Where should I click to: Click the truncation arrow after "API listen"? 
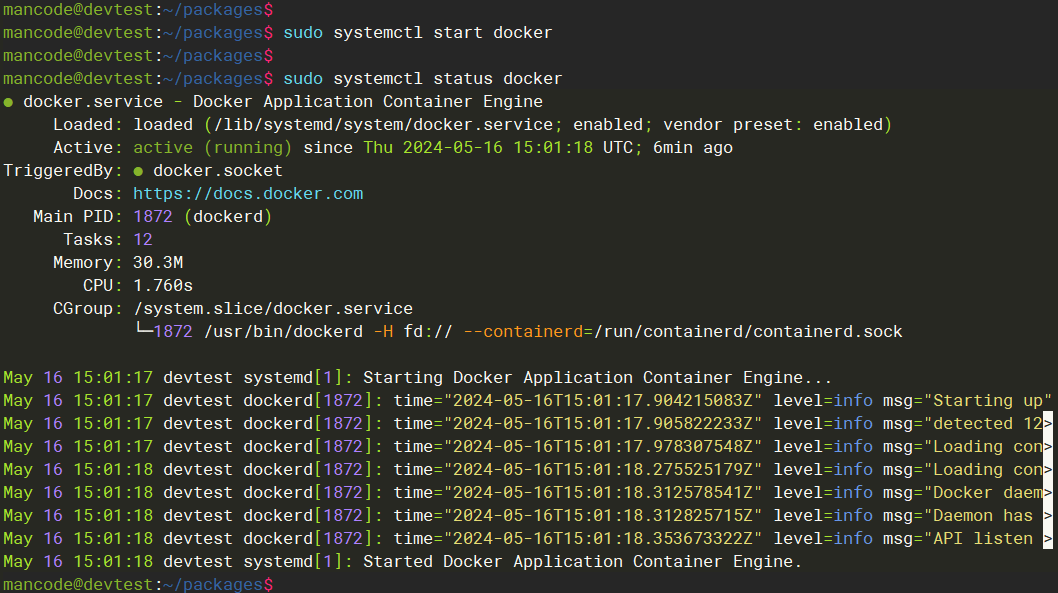click(x=1048, y=539)
